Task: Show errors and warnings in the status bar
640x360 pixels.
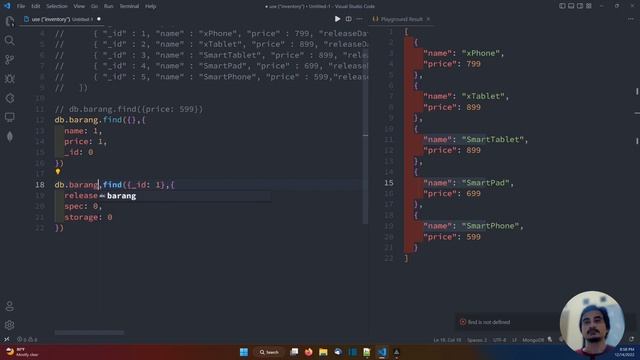Action: (x=27, y=339)
